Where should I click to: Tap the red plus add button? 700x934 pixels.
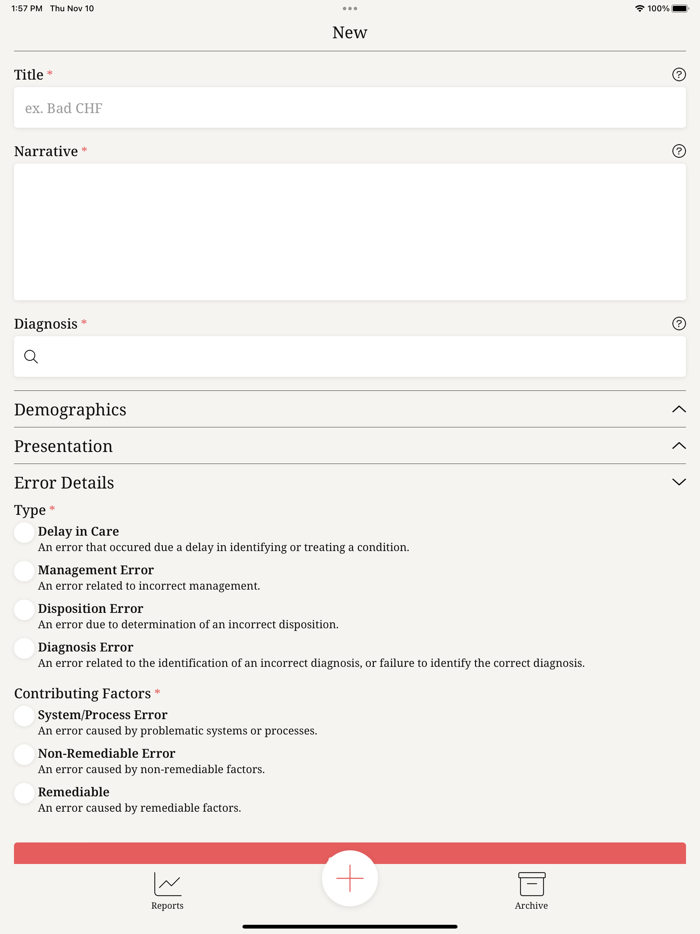[x=350, y=878]
